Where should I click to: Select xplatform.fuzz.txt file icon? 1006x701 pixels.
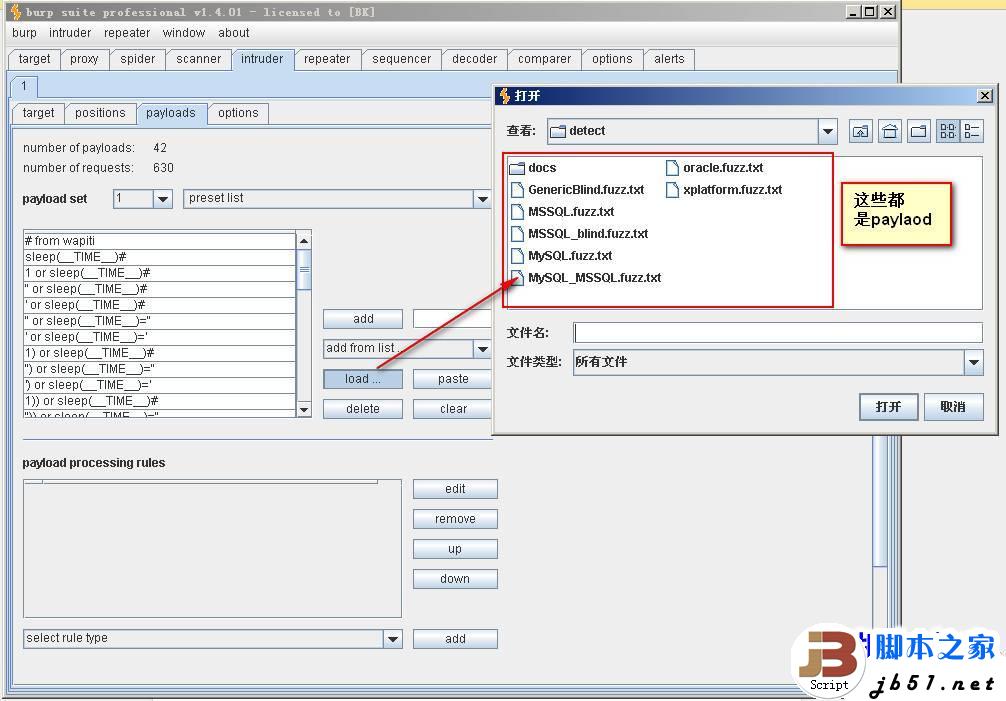click(x=672, y=190)
